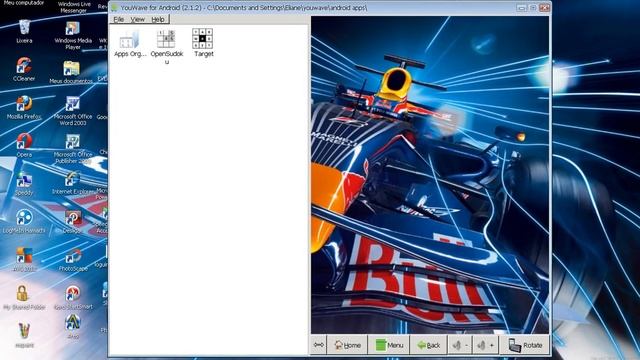Select the Kies StartSmart desktop icon

[x=73, y=297]
